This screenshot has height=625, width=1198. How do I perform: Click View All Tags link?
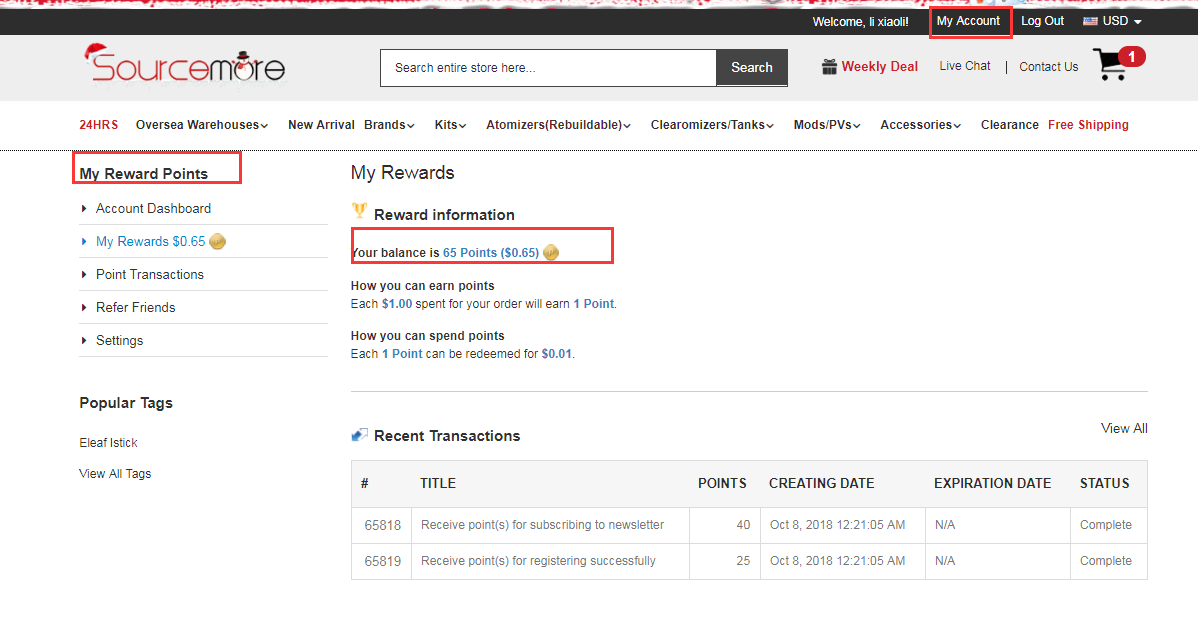(x=115, y=474)
